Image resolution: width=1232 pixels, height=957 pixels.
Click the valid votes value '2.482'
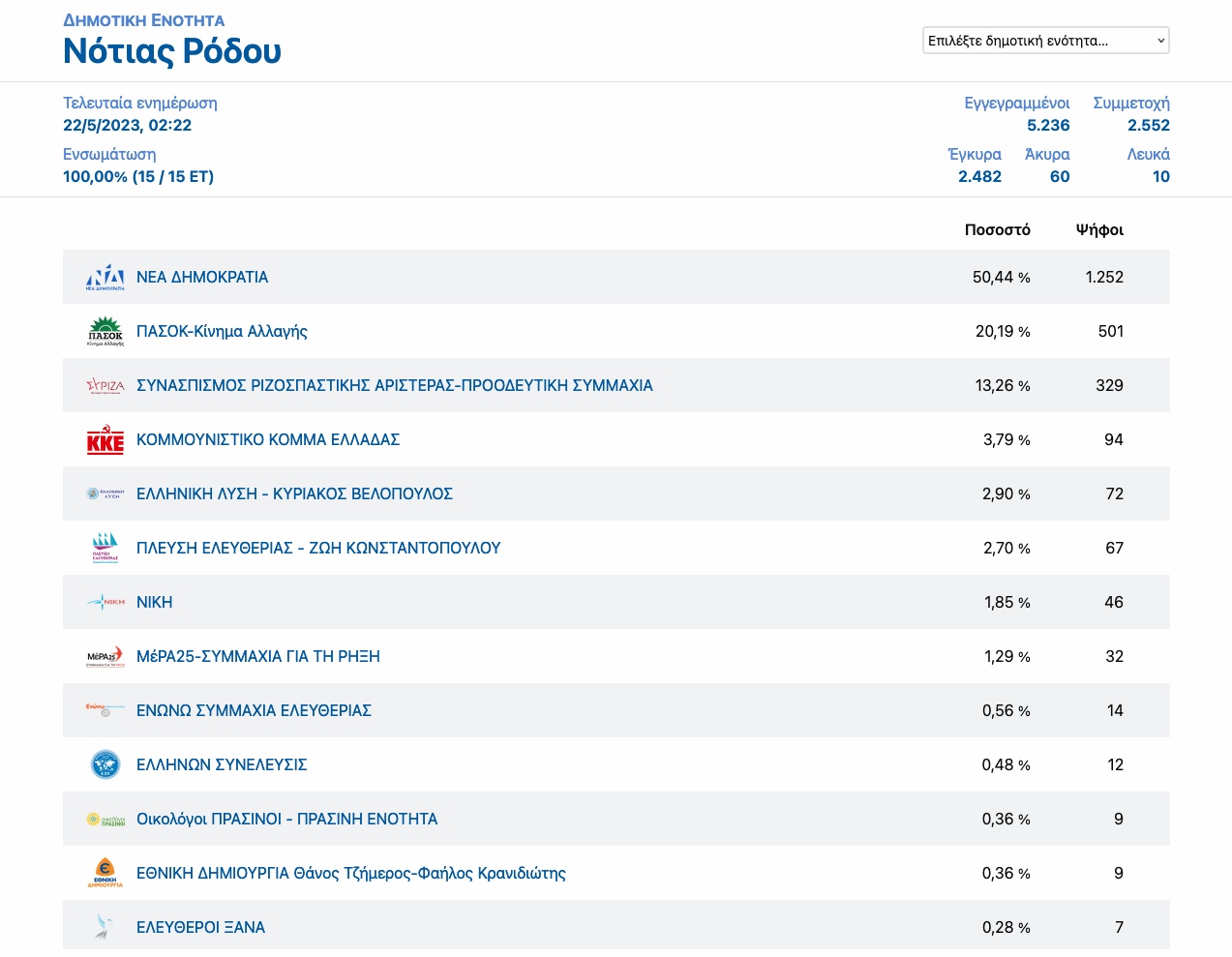coord(979,176)
